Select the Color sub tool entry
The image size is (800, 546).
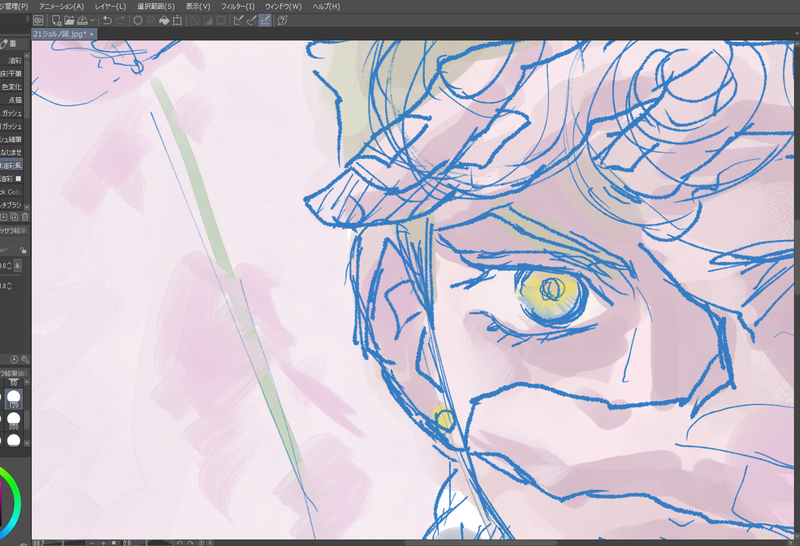12,192
